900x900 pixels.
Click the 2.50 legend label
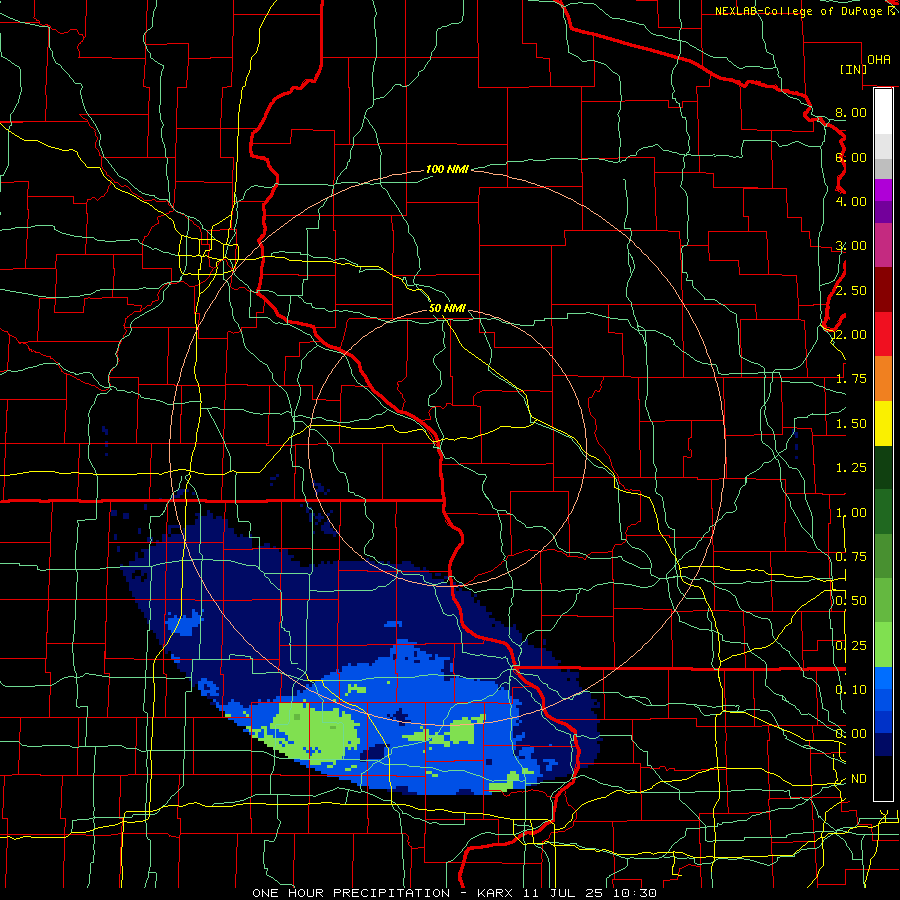851,290
